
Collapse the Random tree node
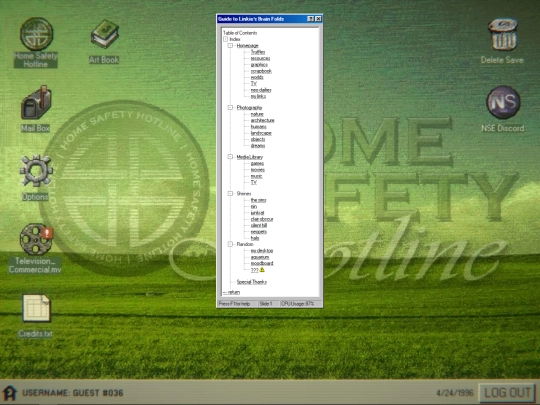pyautogui.click(x=230, y=244)
